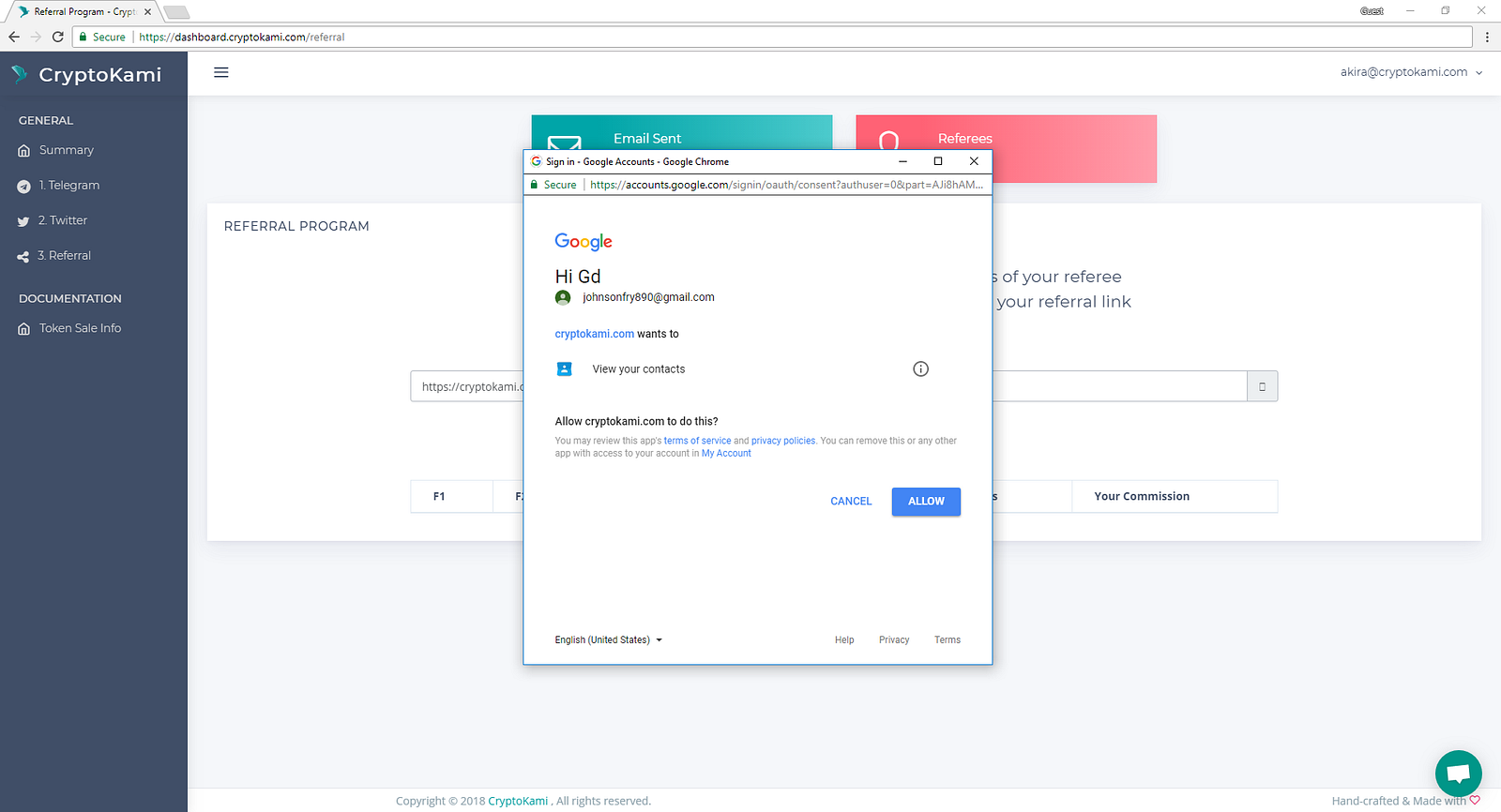Click the Secure lock icon in popup window
This screenshot has height=812, width=1501.
(534, 185)
